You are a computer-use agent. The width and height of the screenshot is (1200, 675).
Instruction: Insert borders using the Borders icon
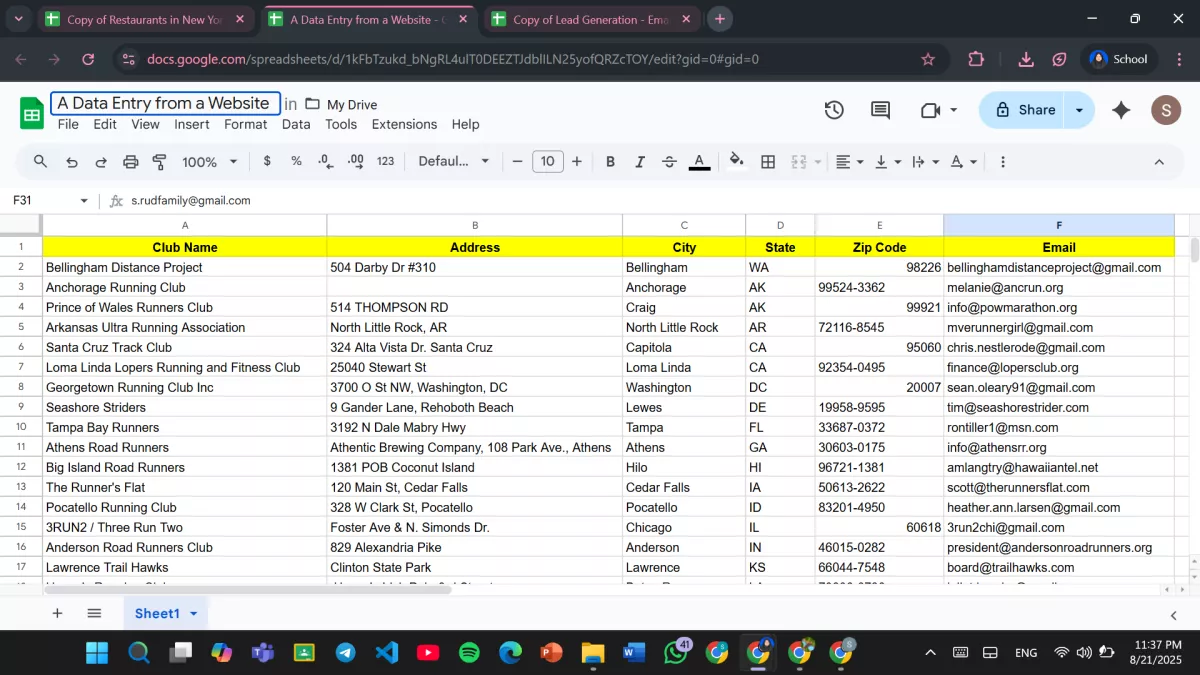coord(768,161)
